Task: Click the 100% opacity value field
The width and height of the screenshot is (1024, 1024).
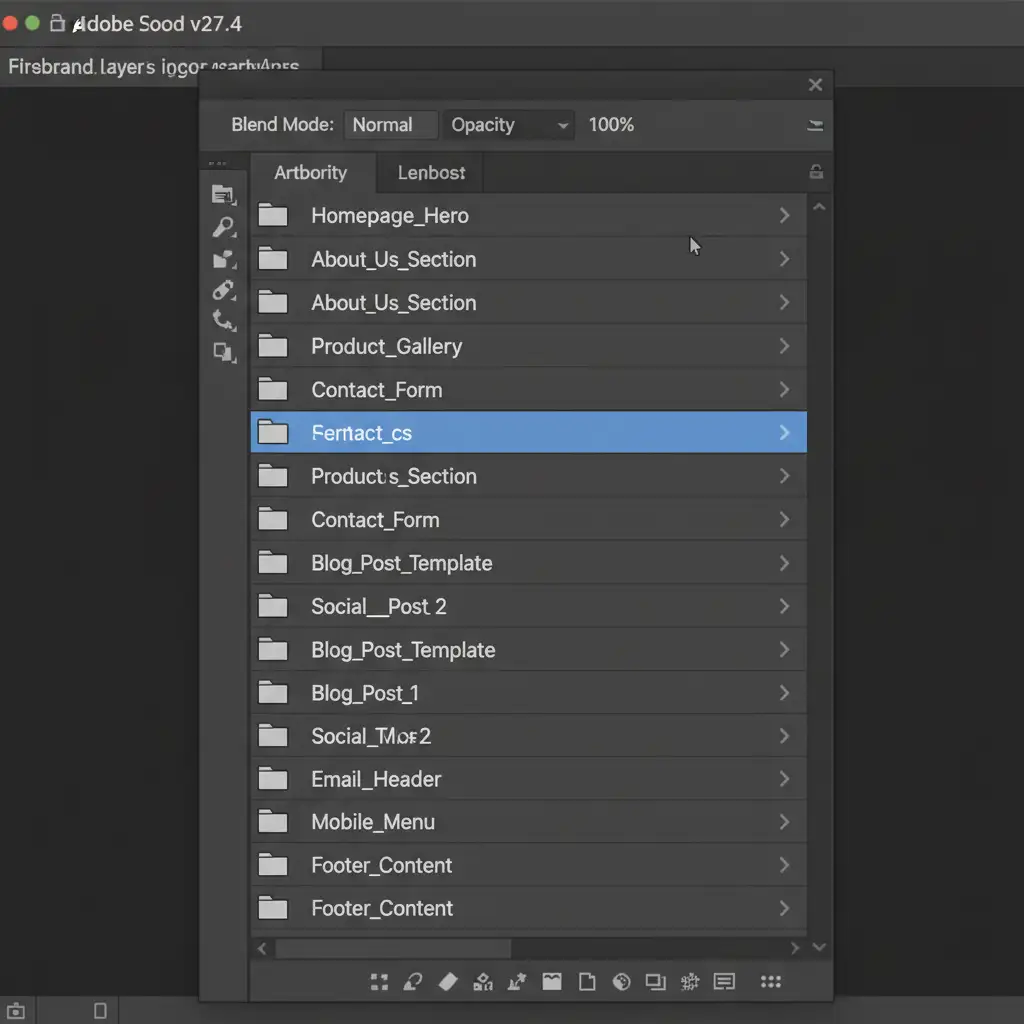Action: [x=611, y=125]
